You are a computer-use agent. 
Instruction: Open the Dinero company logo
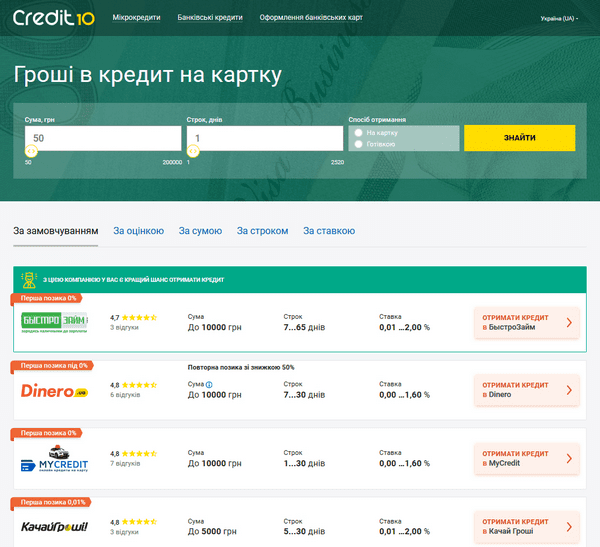54,391
